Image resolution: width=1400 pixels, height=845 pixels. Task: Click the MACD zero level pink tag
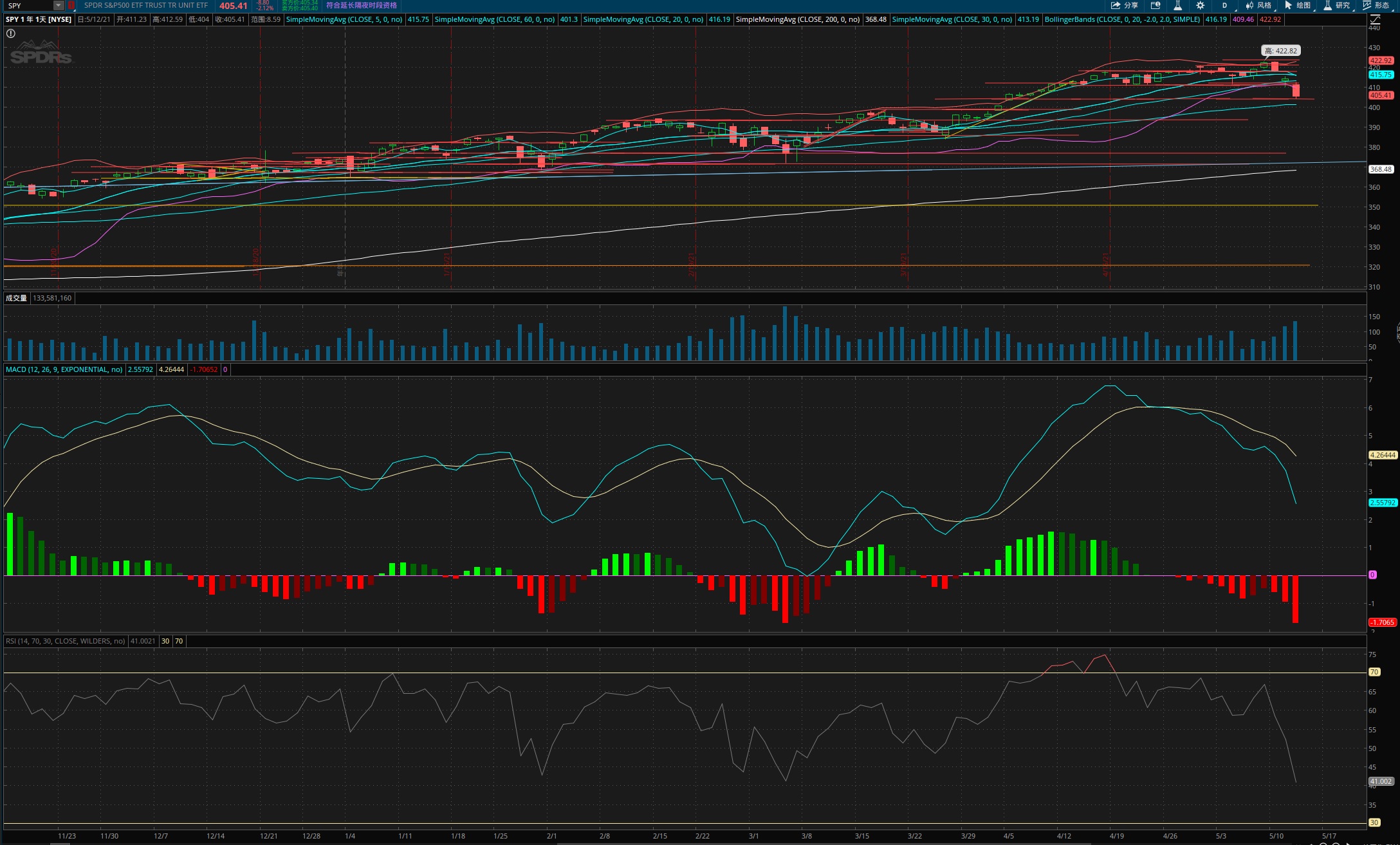pyautogui.click(x=1372, y=575)
